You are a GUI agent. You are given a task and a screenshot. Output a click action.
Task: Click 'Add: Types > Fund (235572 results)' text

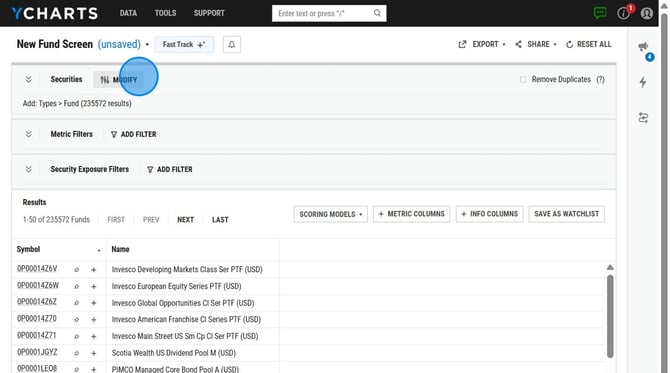coord(77,103)
